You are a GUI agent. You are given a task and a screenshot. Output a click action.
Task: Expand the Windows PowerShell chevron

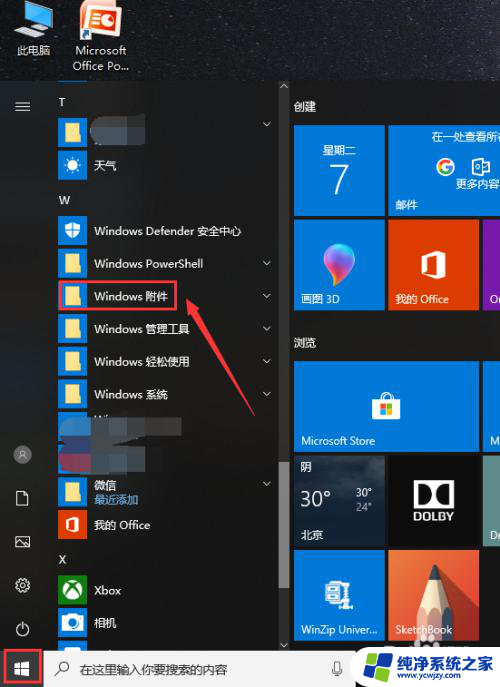[x=266, y=263]
